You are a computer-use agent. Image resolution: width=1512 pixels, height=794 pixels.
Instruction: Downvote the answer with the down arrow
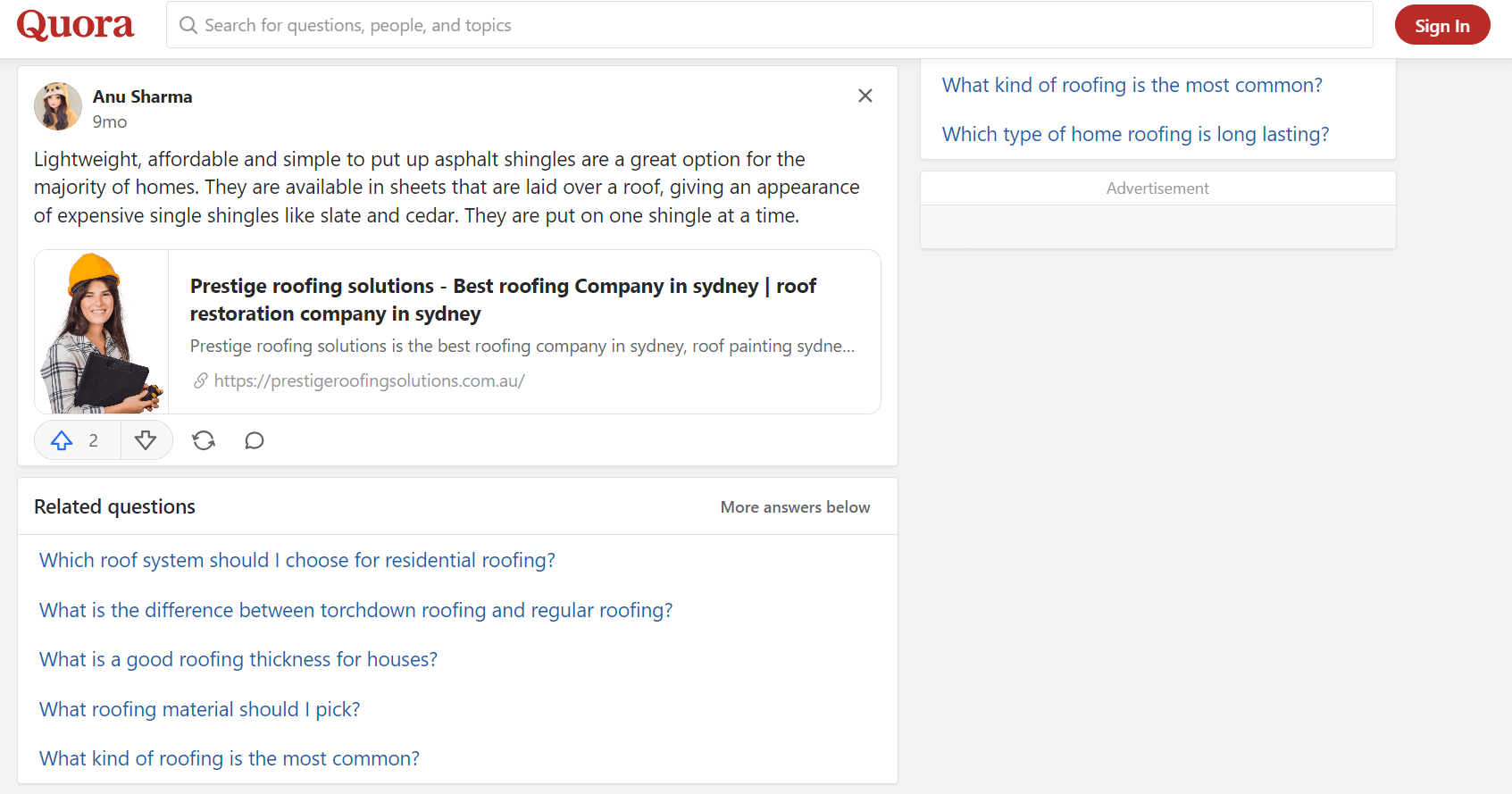click(146, 440)
